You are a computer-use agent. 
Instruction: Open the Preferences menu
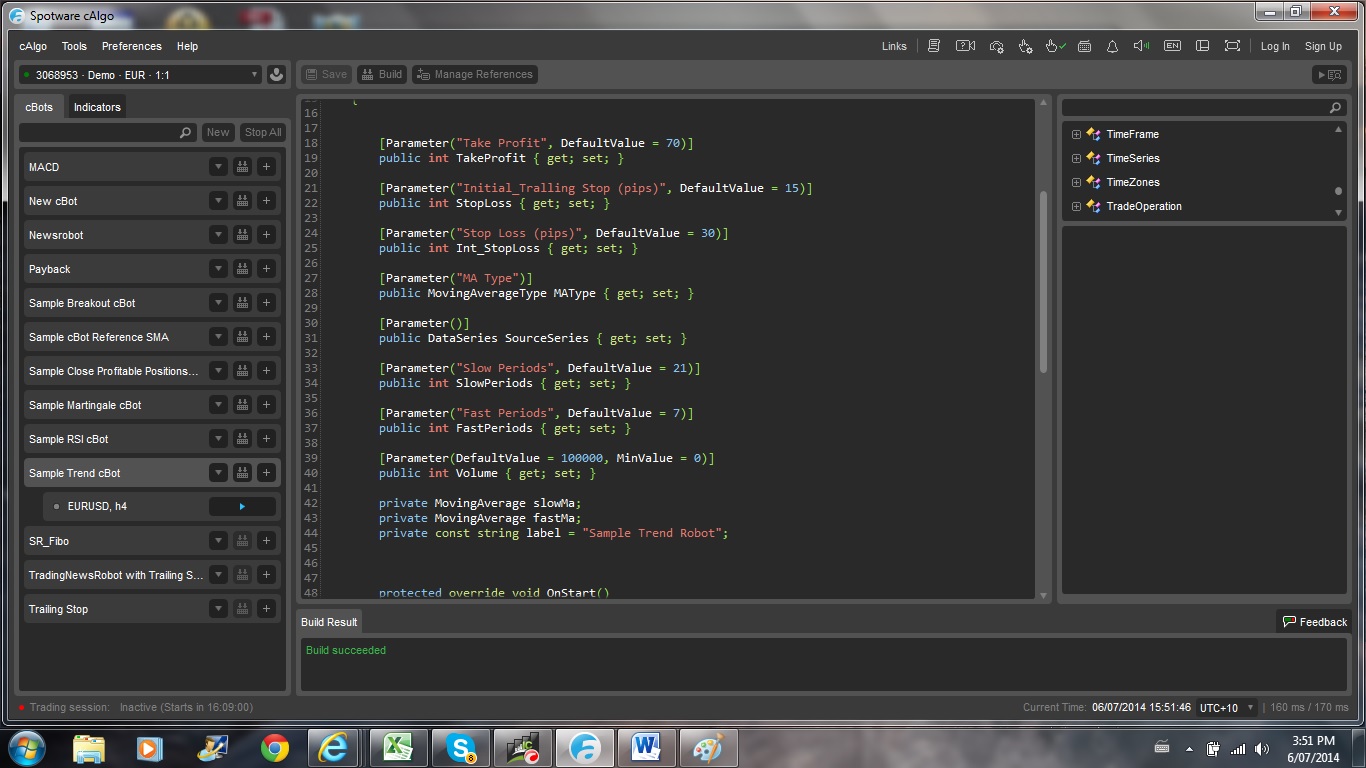pos(131,46)
